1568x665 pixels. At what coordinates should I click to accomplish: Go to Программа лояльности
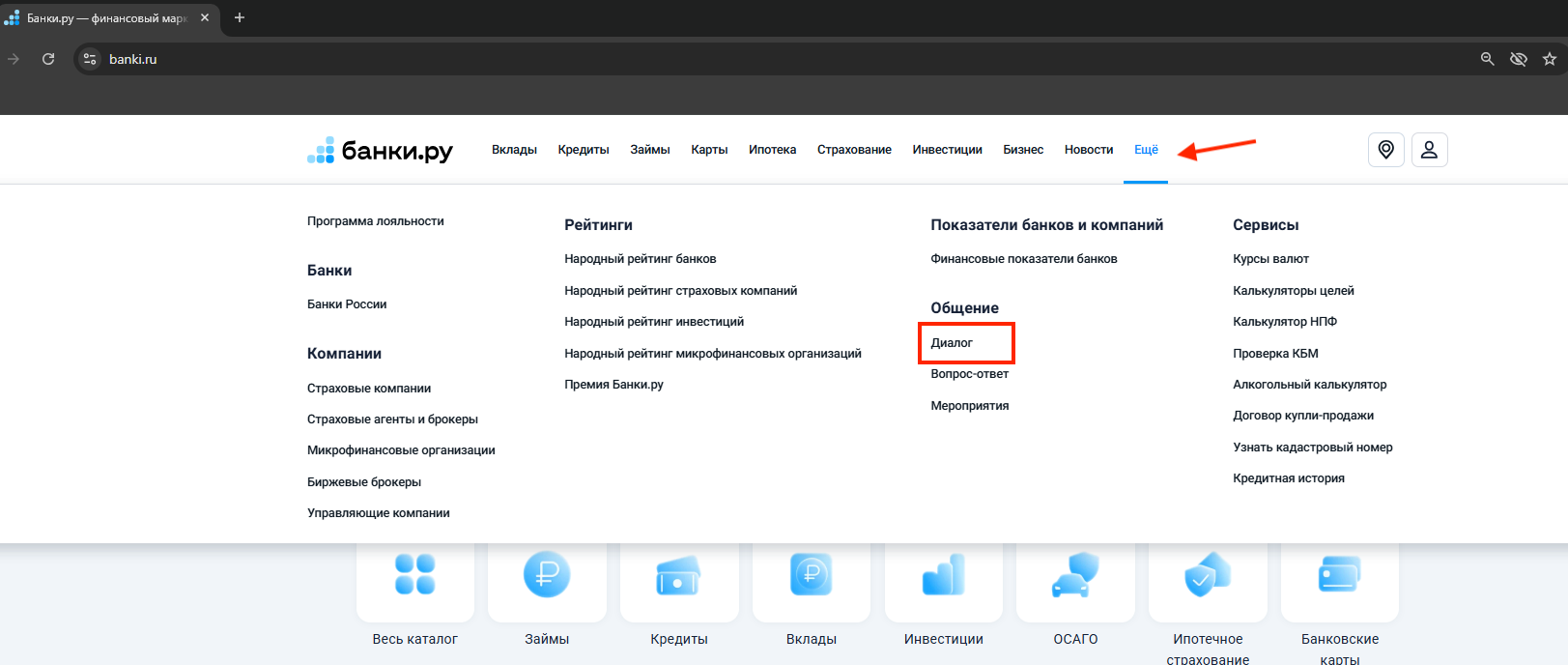(376, 221)
